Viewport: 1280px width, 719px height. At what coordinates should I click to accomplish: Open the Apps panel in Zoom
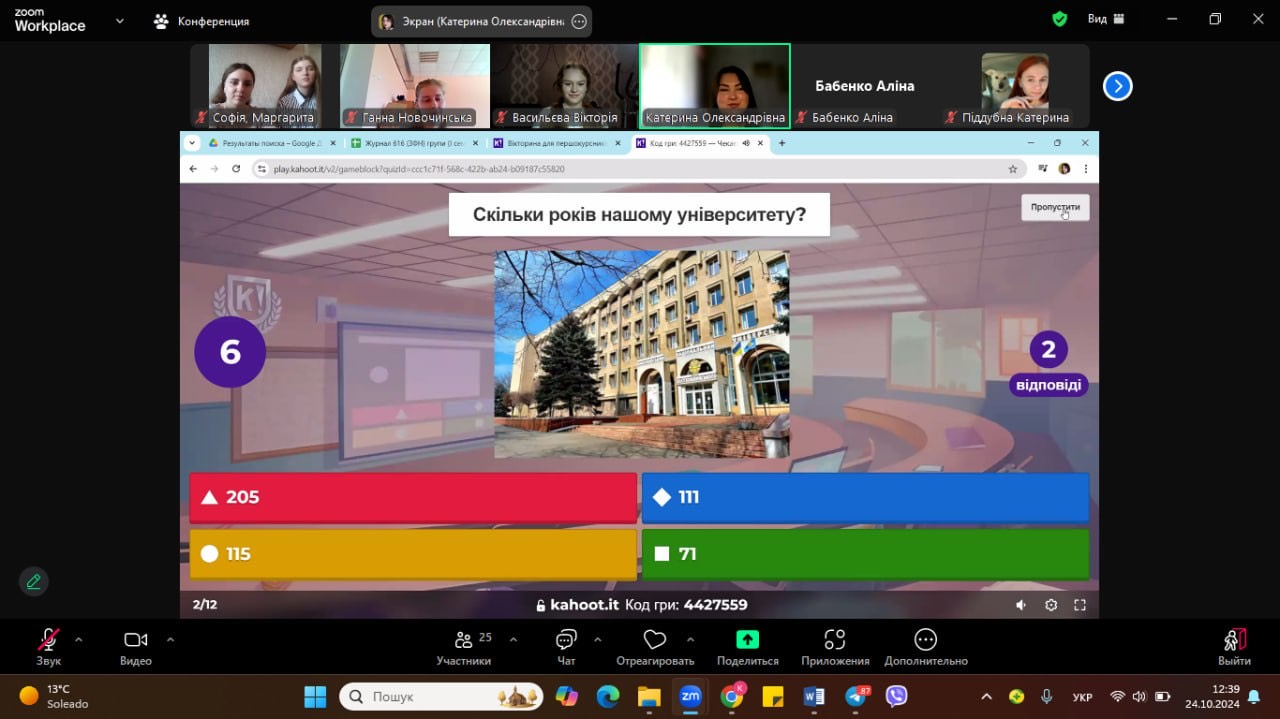[x=834, y=648]
